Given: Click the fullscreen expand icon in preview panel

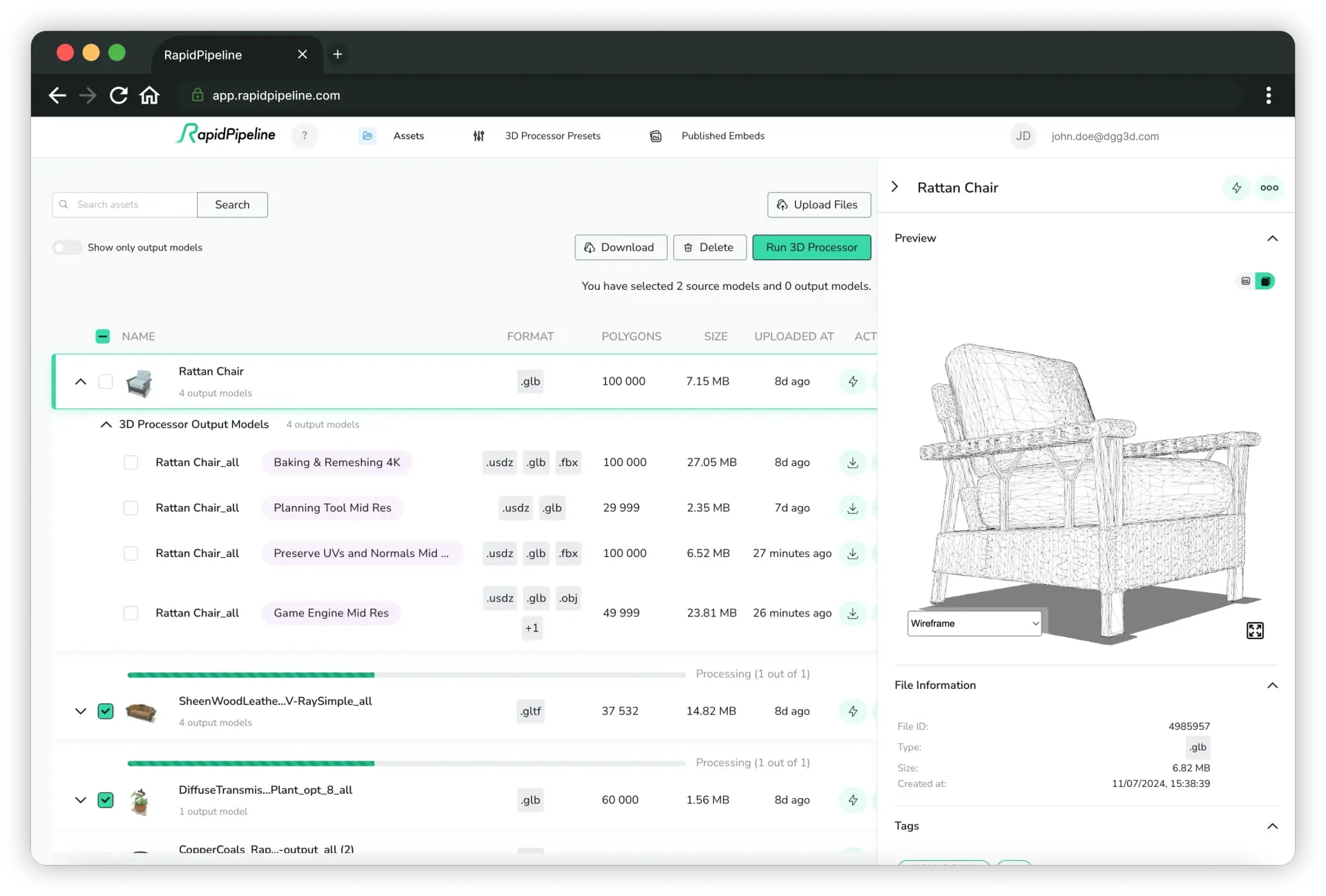Looking at the screenshot, I should point(1254,630).
